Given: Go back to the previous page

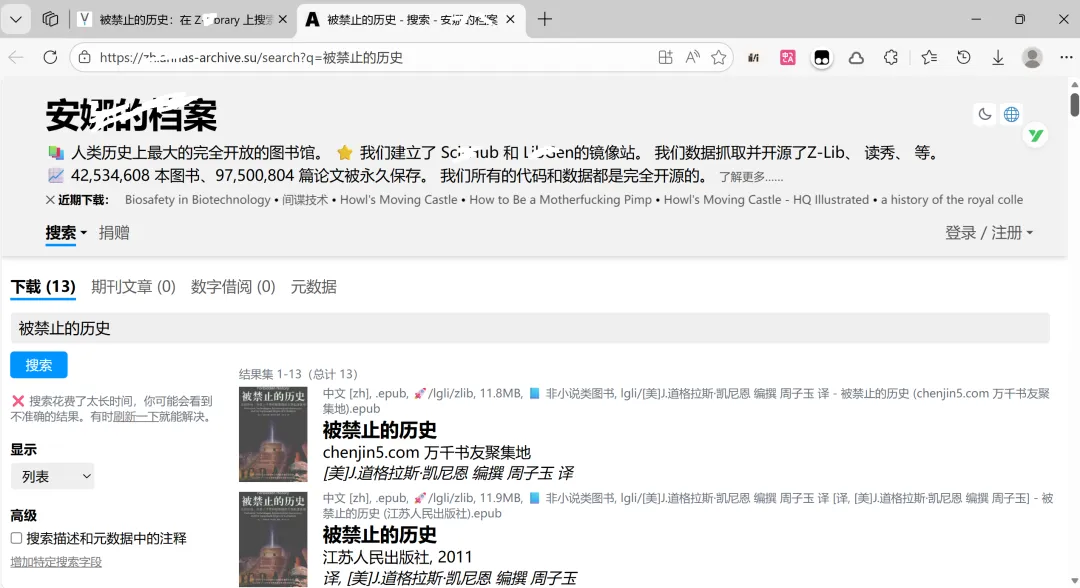Looking at the screenshot, I should tap(16, 57).
